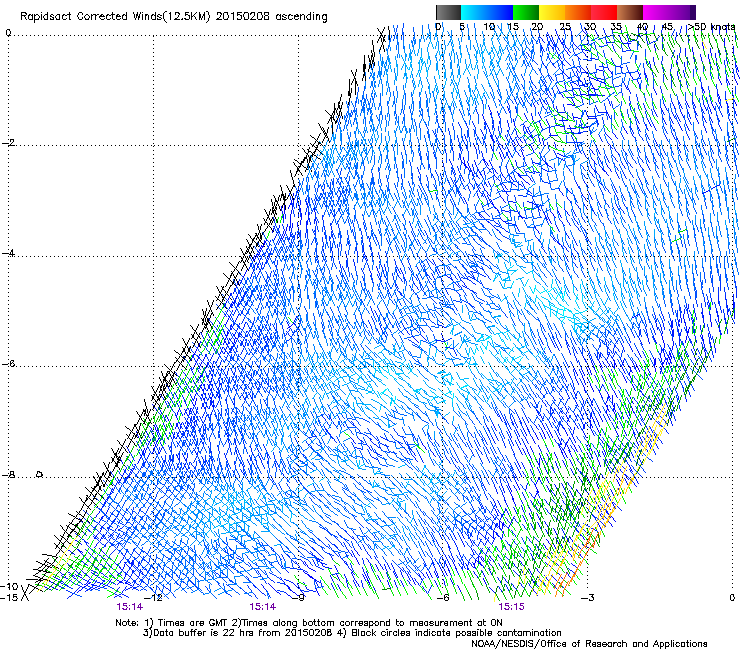
Task: Click the '-2' latitude axis label
Action: coord(8,143)
